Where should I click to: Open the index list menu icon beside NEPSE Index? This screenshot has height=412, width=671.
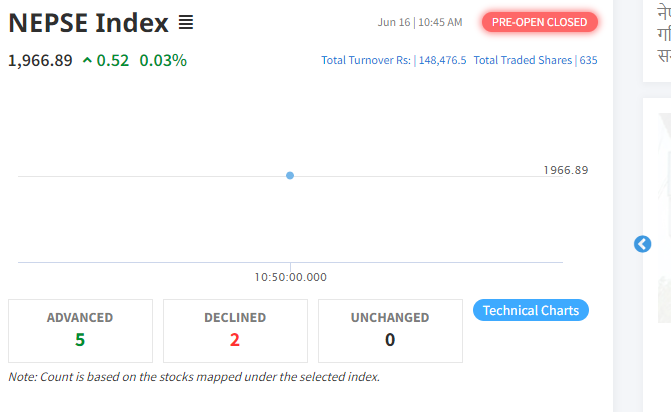coord(186,22)
